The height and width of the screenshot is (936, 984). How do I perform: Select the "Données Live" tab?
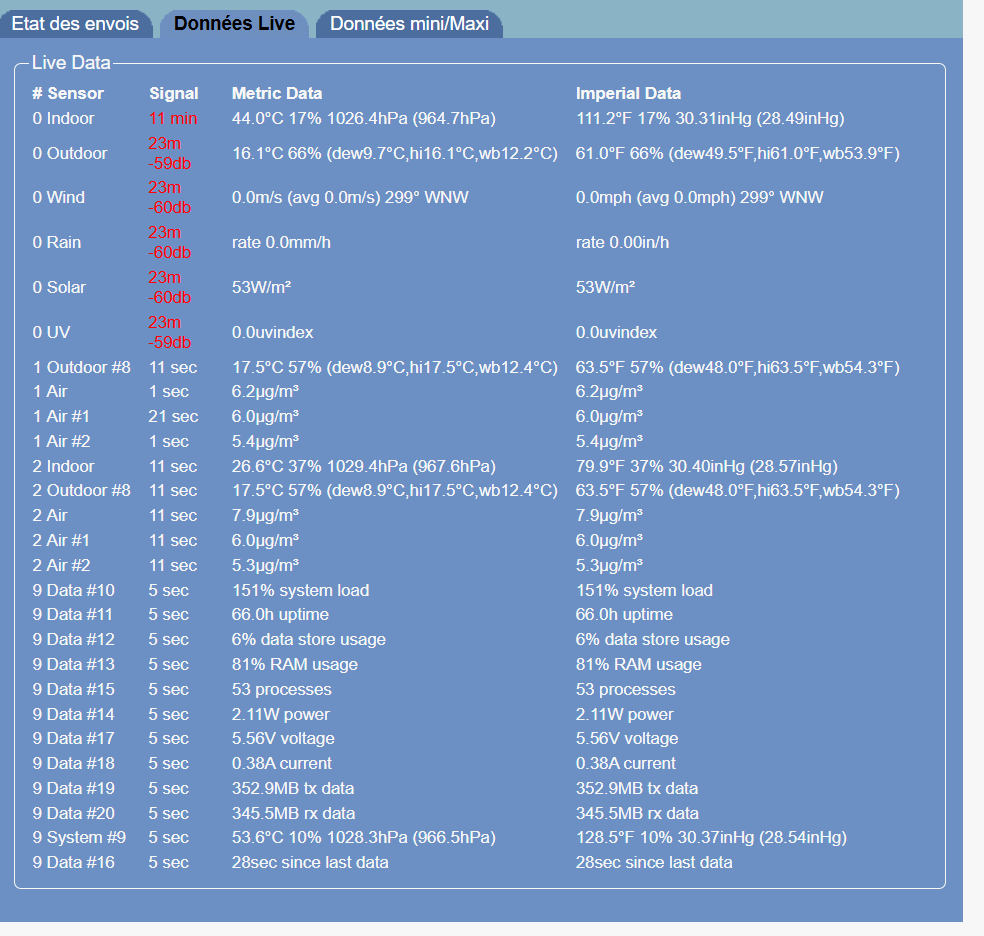pos(234,24)
